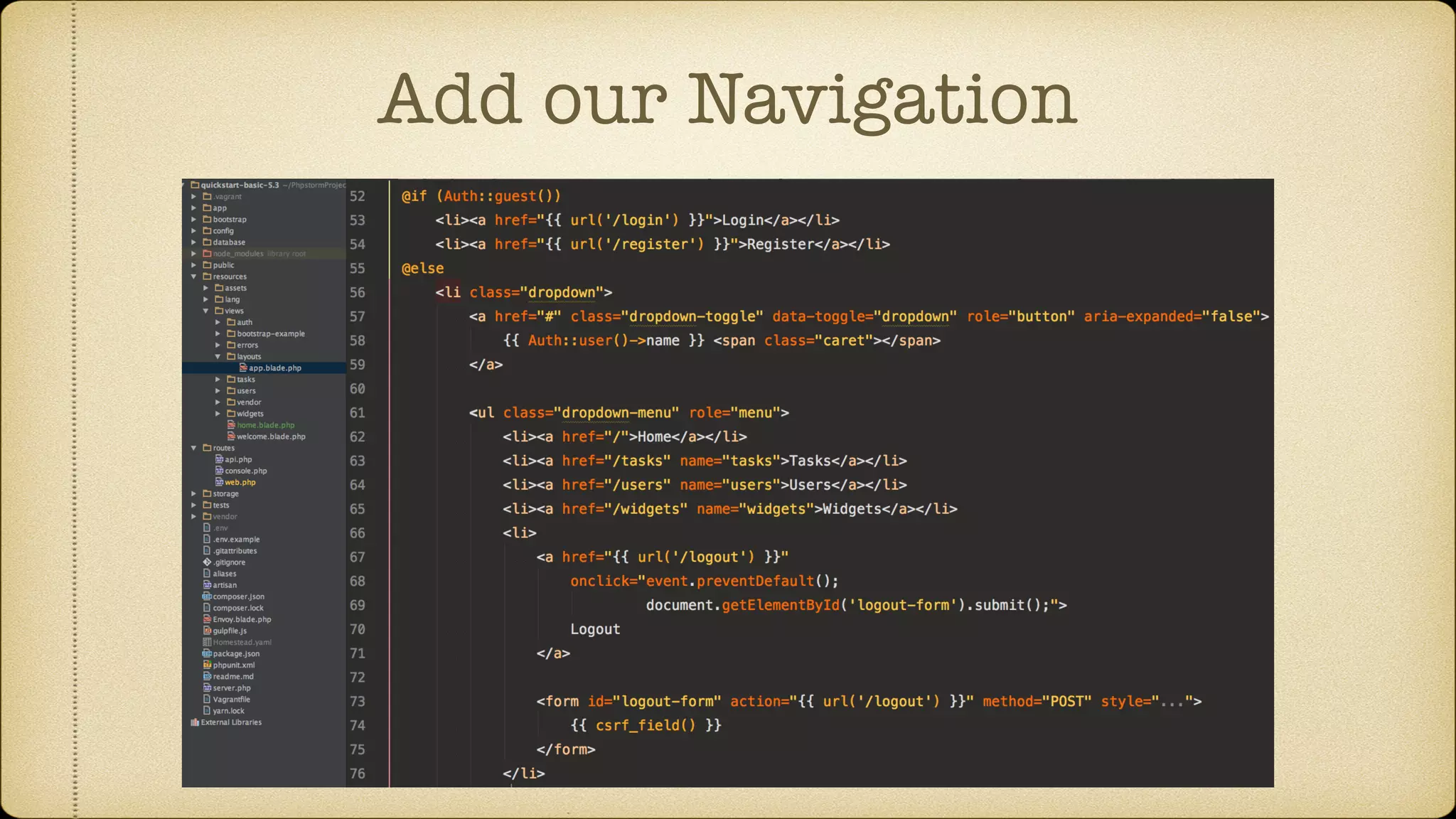Click the app.blade.php Blade file icon
The height and width of the screenshot is (819, 1456).
(x=243, y=368)
